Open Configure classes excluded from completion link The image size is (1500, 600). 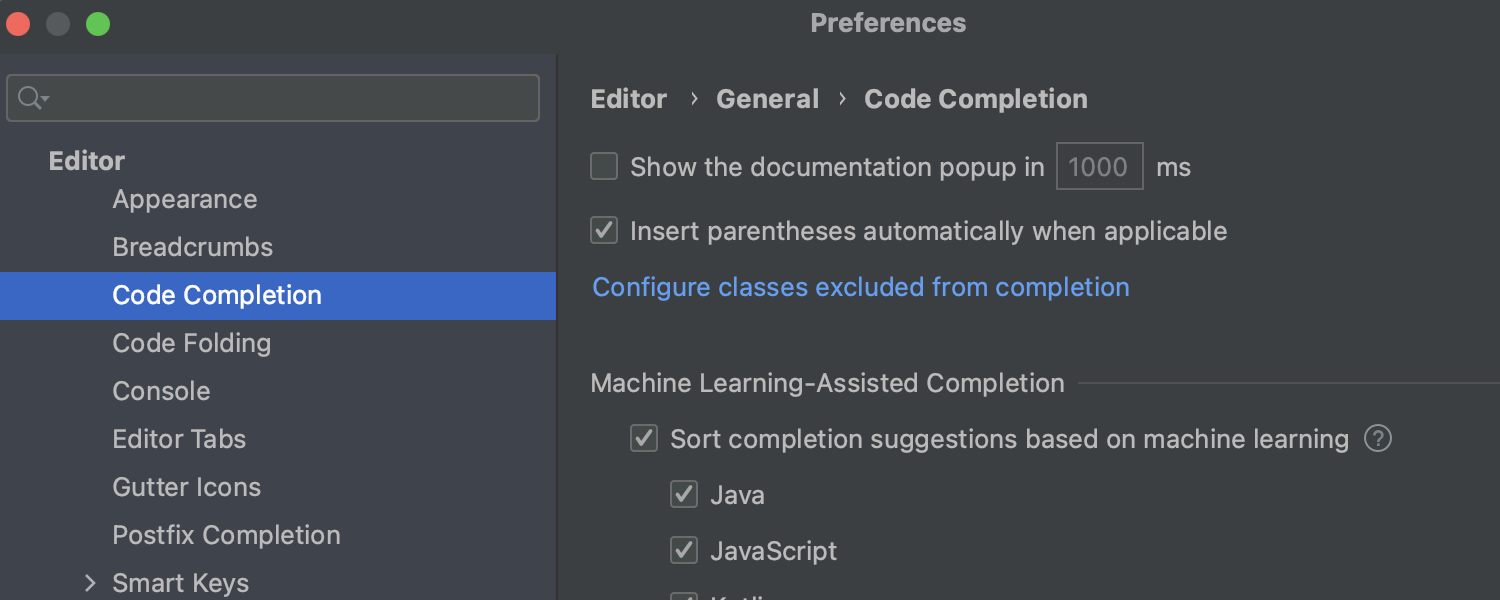pos(861,288)
